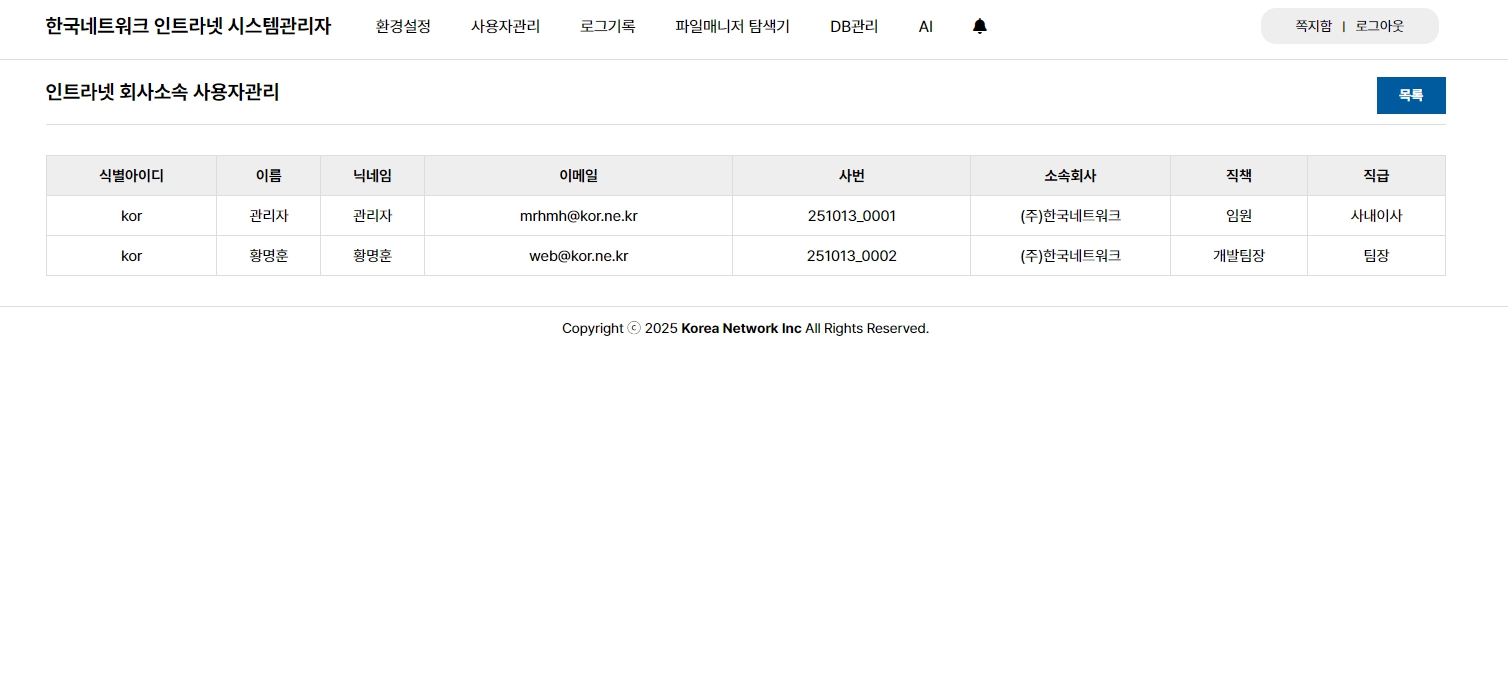Click the 사내이사 rank cell
The image size is (1508, 700).
coord(1376,216)
